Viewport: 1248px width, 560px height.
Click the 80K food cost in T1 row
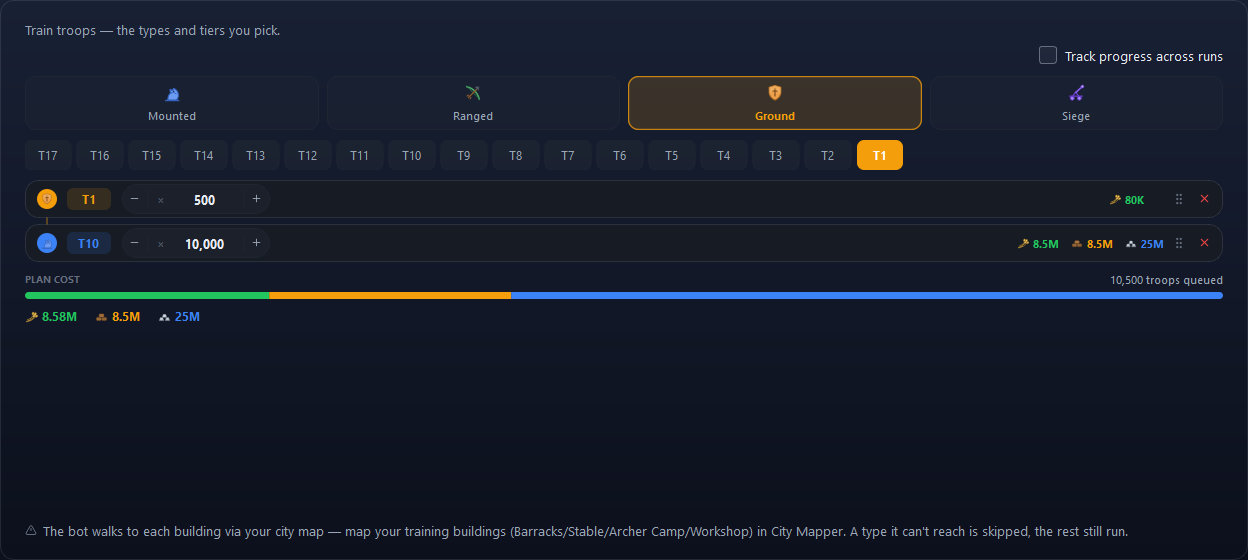point(1127,200)
